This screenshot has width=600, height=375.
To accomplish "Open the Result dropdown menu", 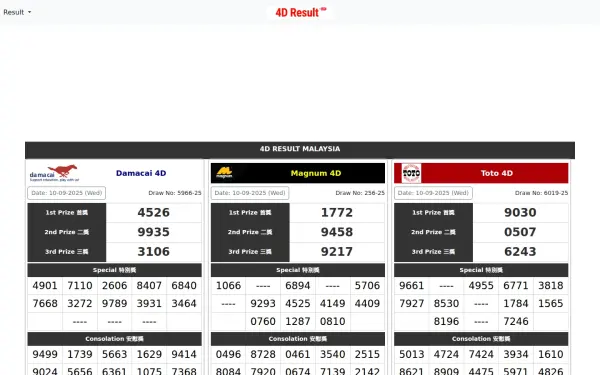I will coord(17,12).
